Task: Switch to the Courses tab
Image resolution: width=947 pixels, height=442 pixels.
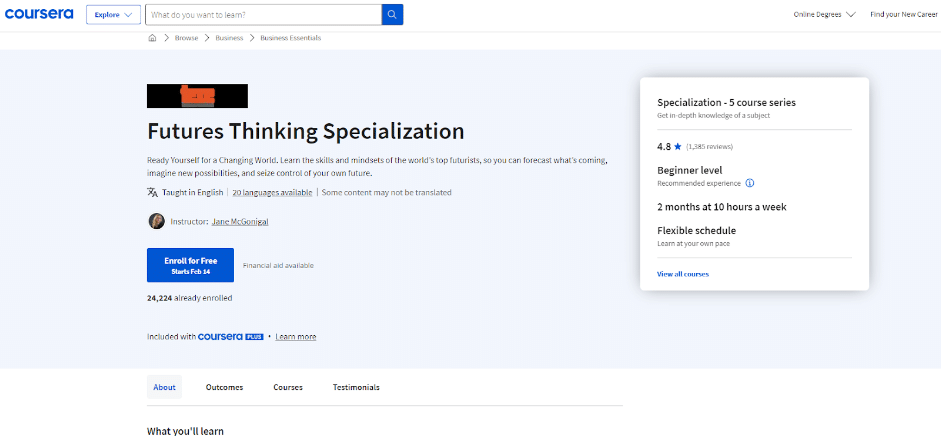Action: [x=288, y=387]
